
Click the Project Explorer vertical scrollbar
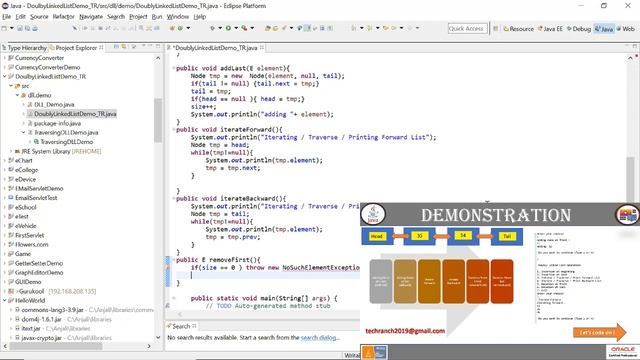coord(158,120)
